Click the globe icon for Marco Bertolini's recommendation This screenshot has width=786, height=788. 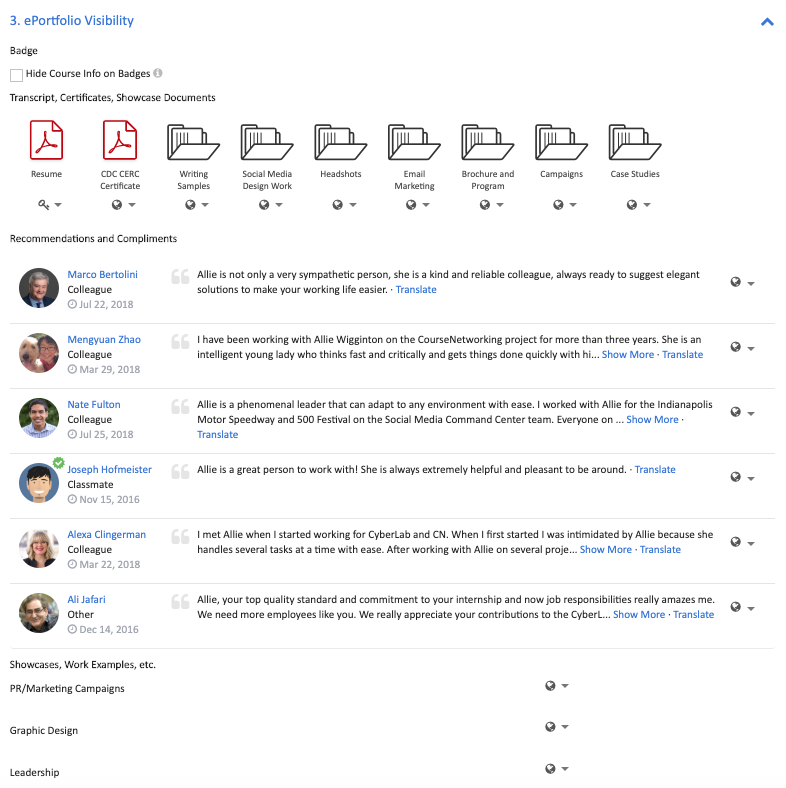click(x=735, y=282)
